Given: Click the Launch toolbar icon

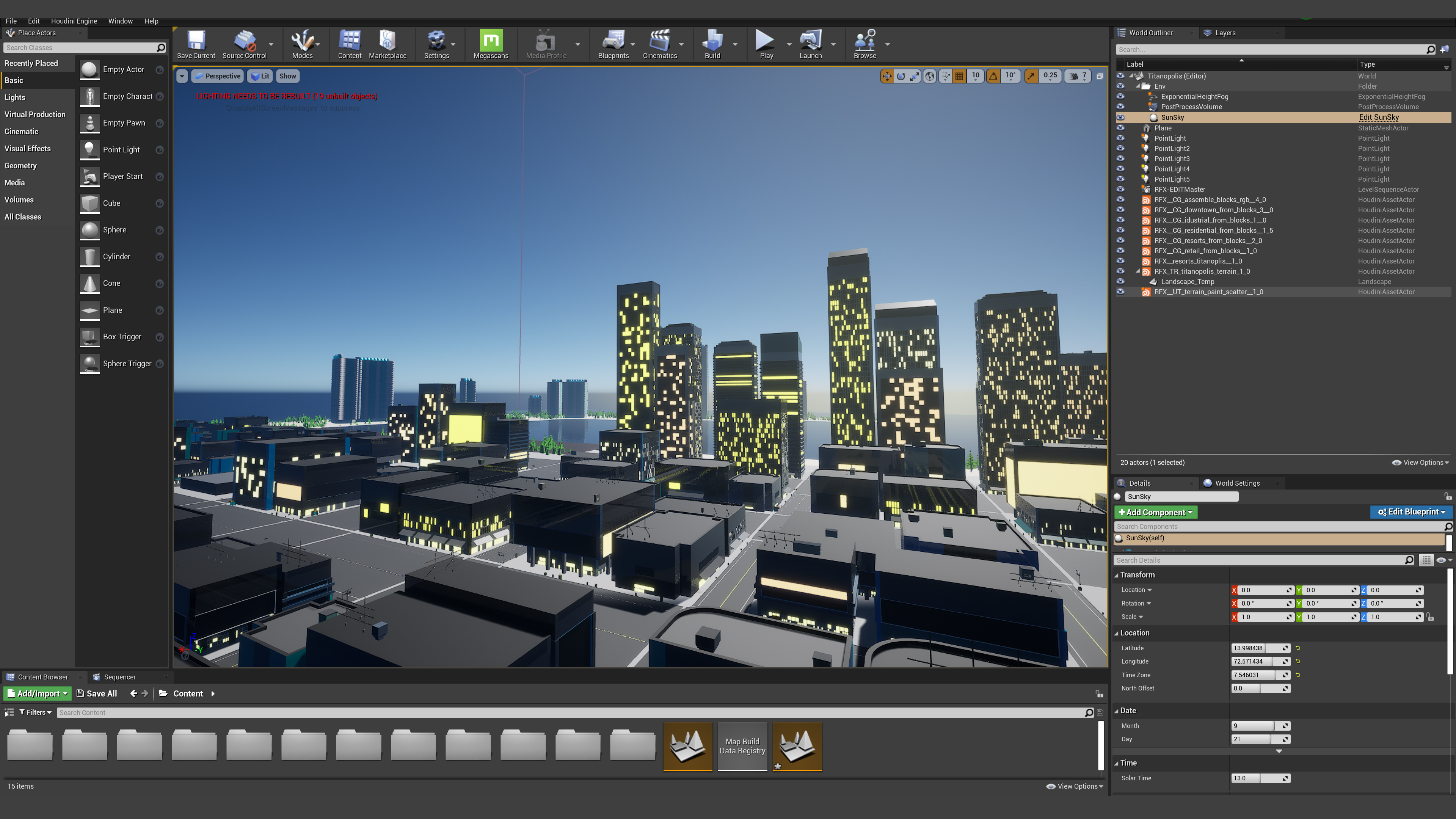Looking at the screenshot, I should pos(811,44).
